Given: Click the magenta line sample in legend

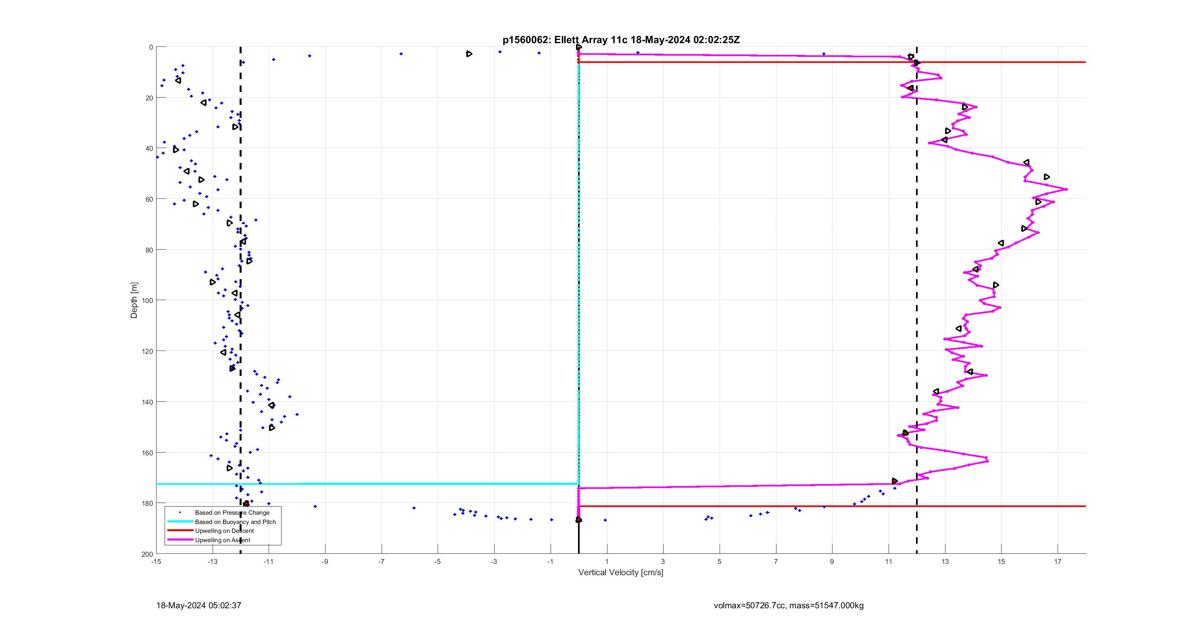Looking at the screenshot, I should pos(178,540).
